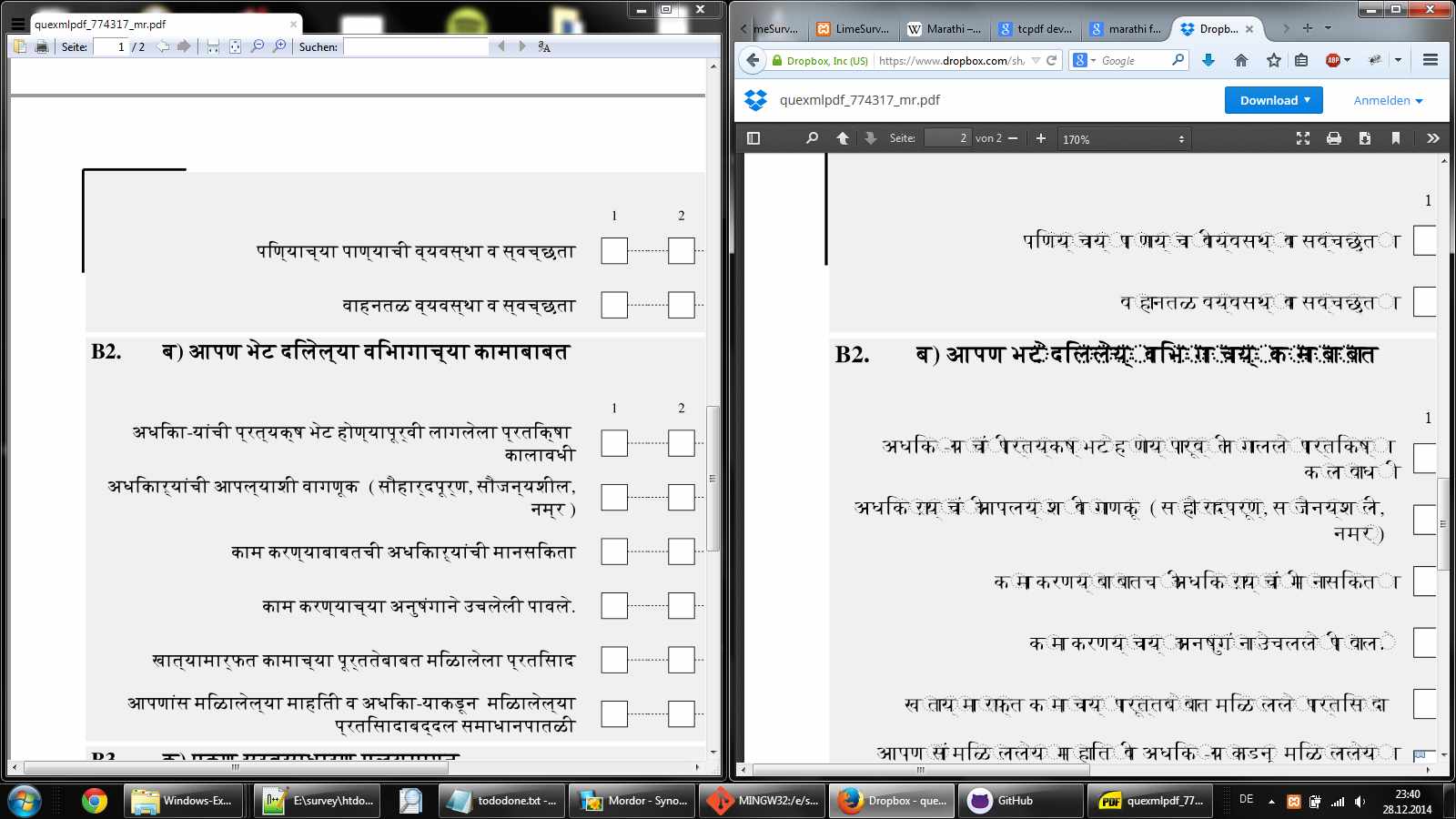Go to Firefox home page
This screenshot has height=819, width=1456.
coord(1241,60)
